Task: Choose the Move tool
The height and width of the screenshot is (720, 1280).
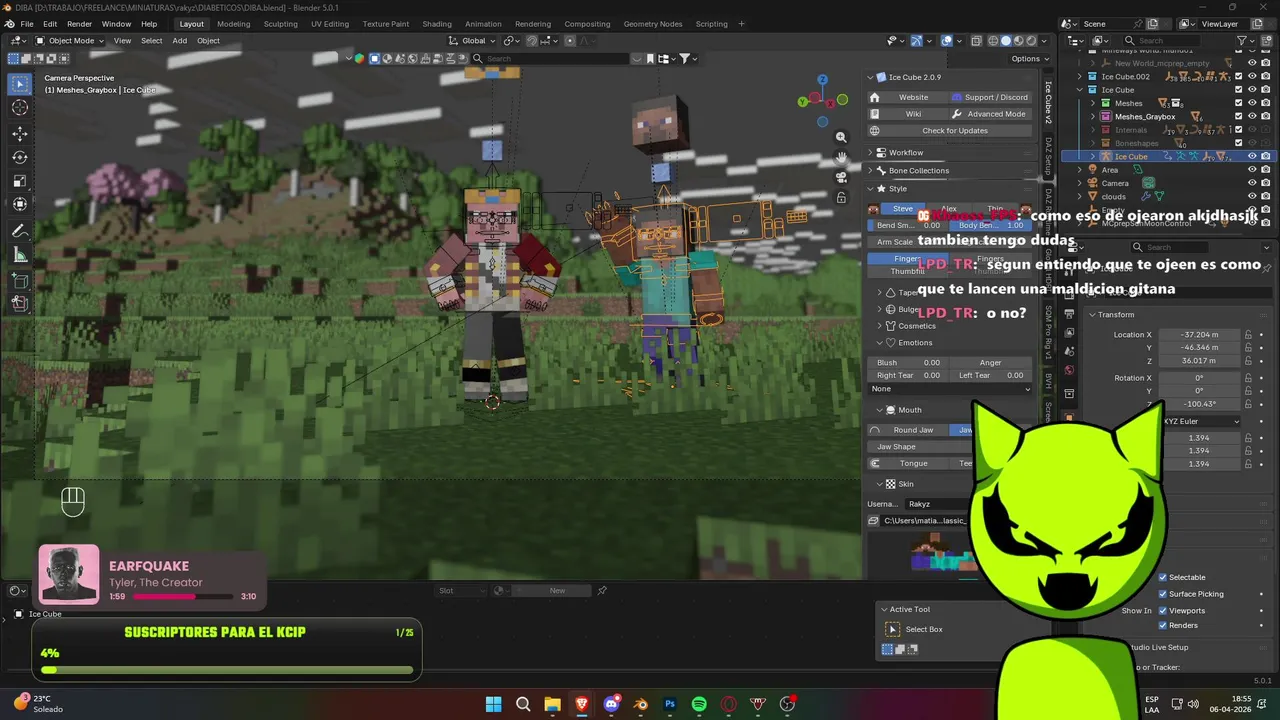Action: pos(20,133)
